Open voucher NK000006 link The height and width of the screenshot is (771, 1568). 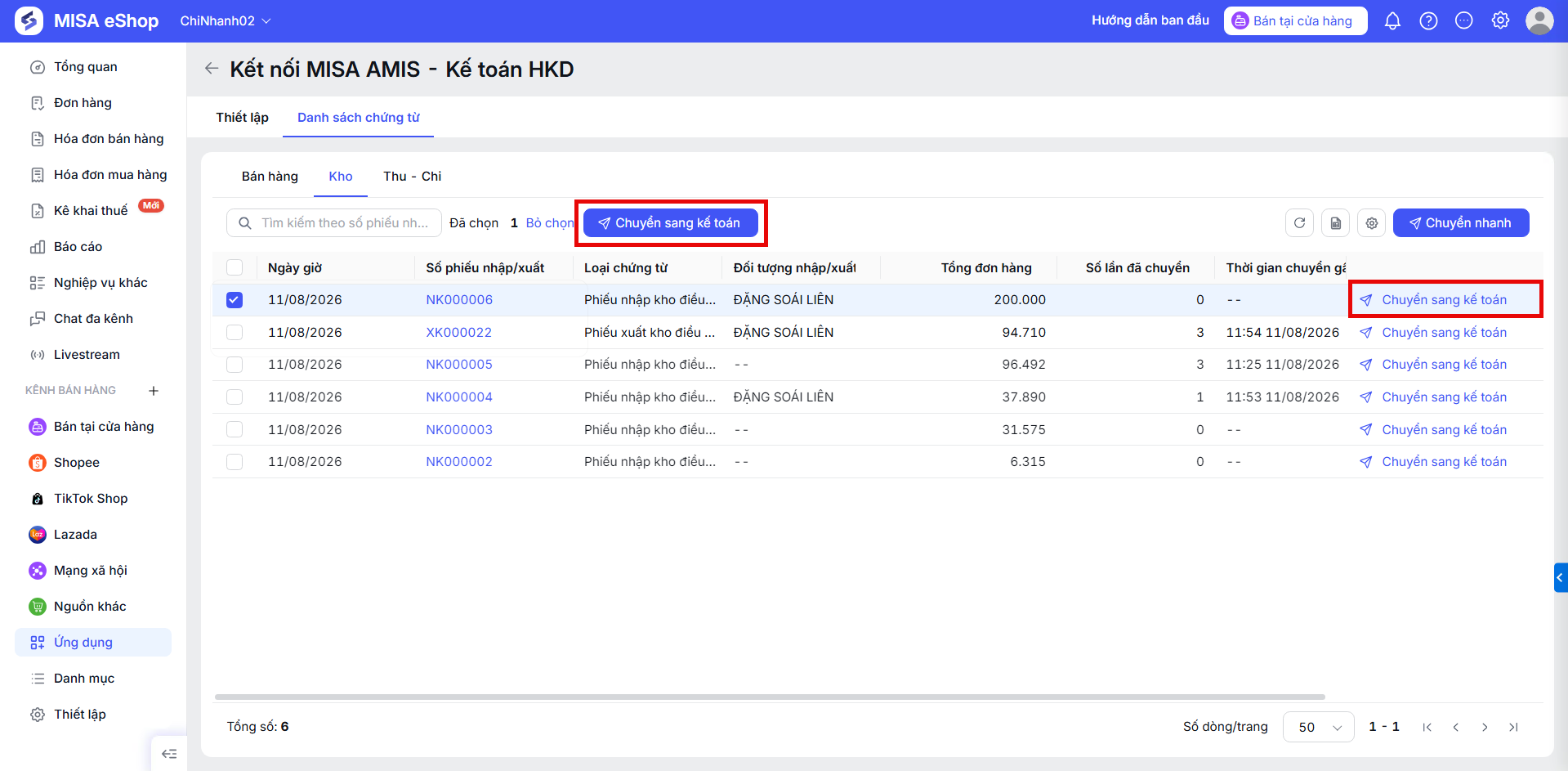point(459,300)
